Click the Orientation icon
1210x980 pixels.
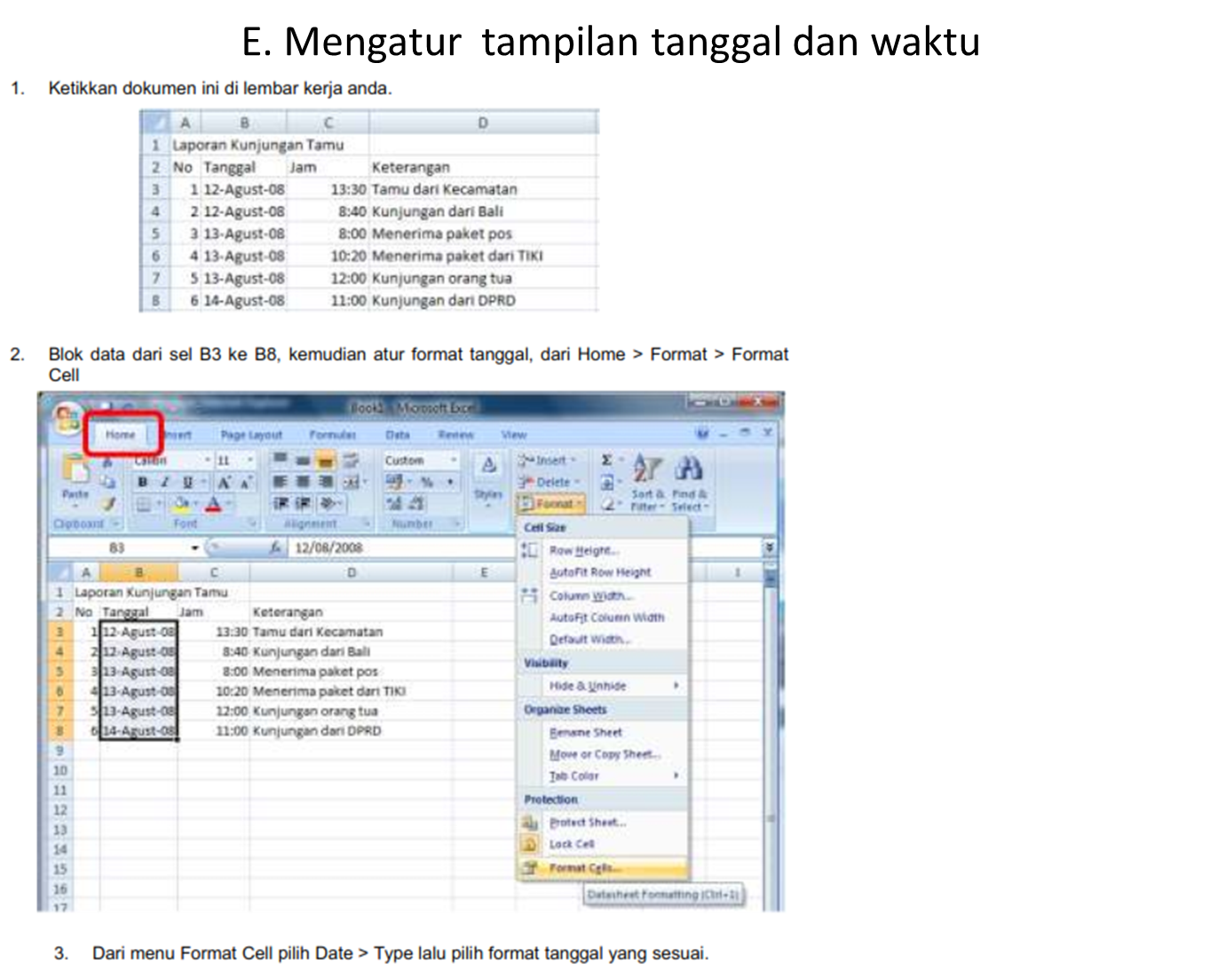point(328,503)
